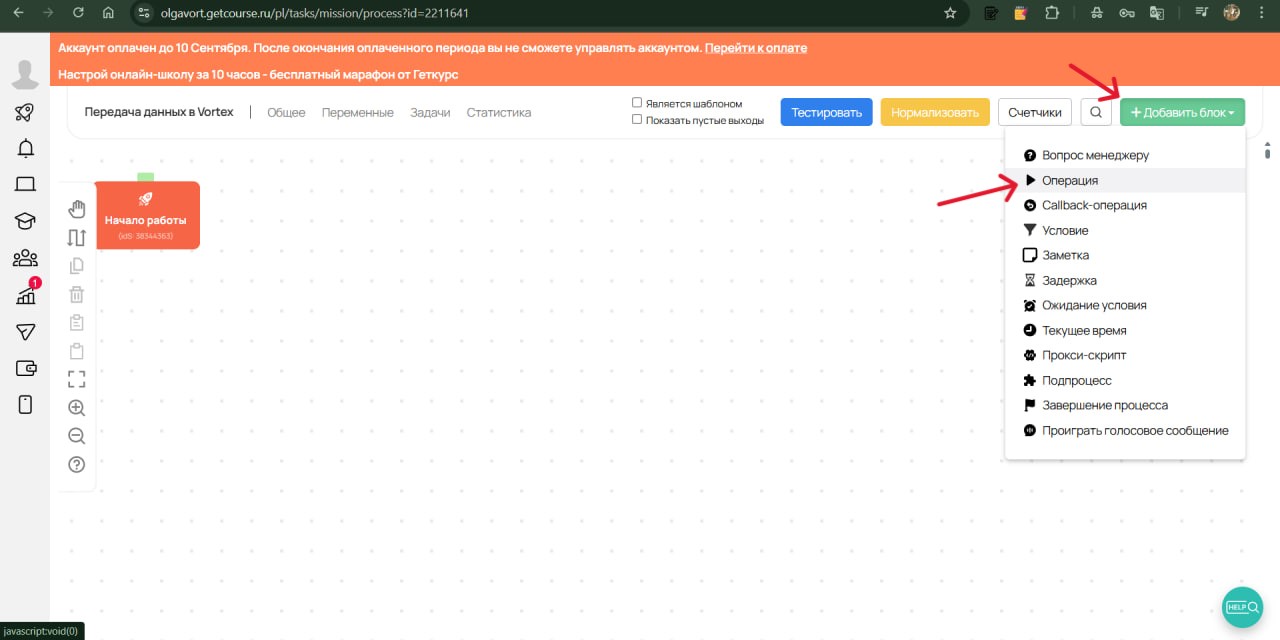
Task: Select the hand pan tool
Action: pyautogui.click(x=77, y=208)
